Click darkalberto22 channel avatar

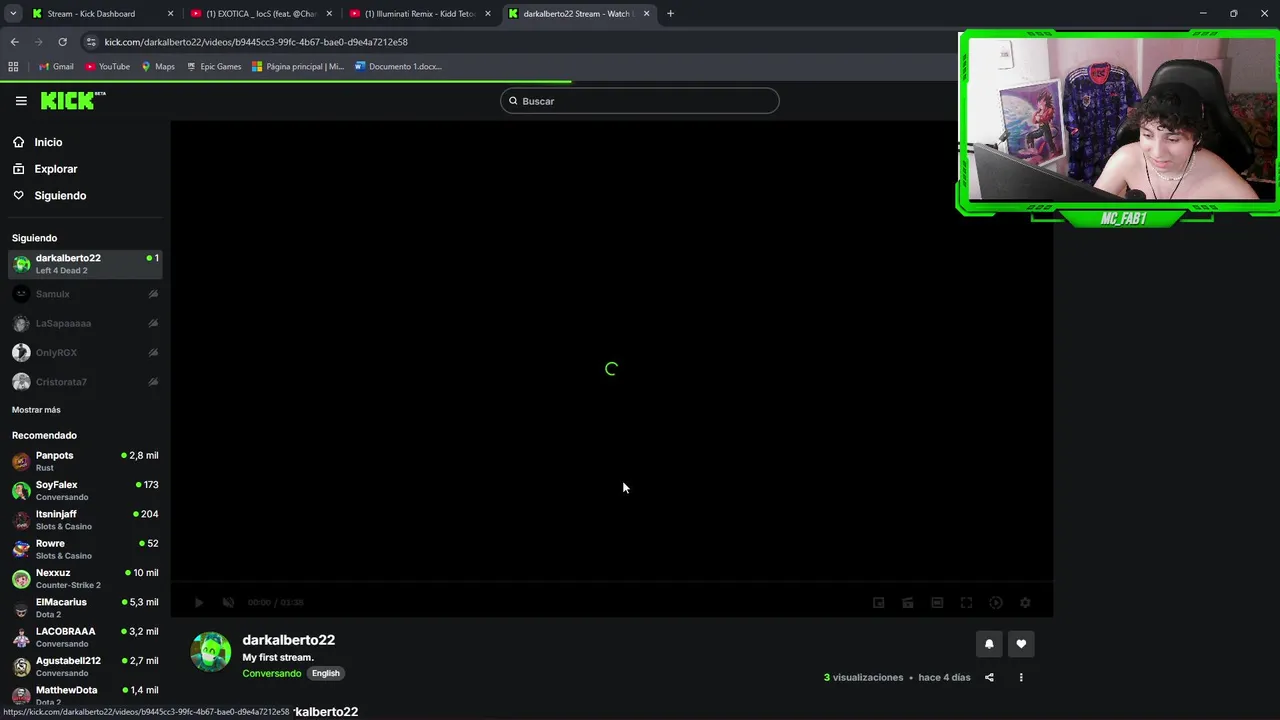[x=211, y=652]
